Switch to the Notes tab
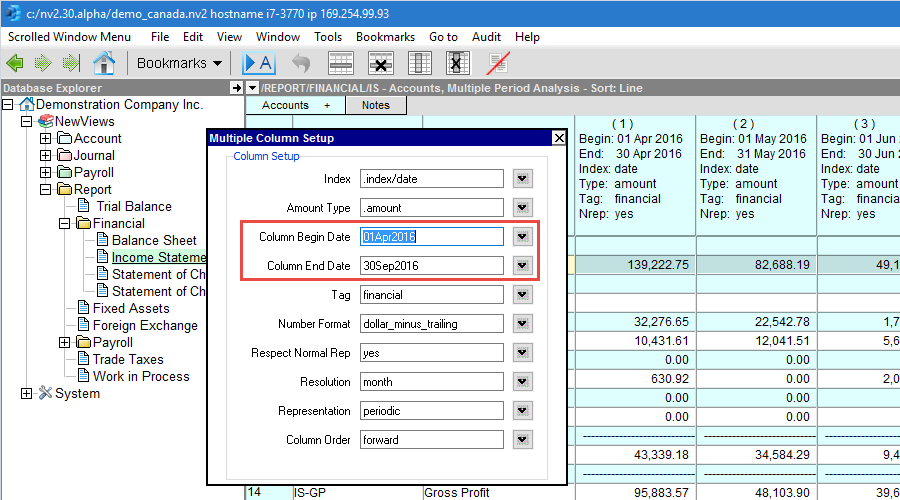 tap(376, 105)
